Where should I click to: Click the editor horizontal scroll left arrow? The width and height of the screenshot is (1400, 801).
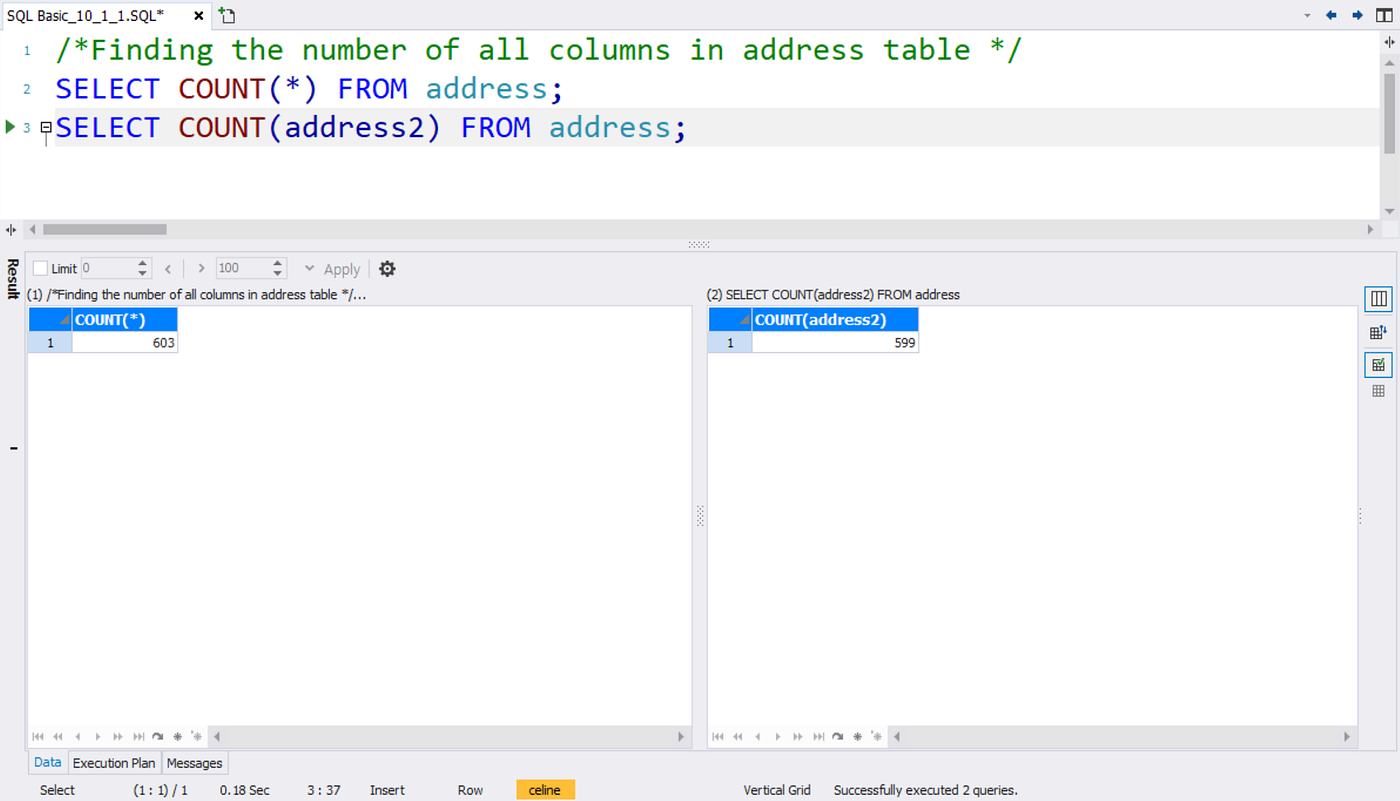click(32, 229)
